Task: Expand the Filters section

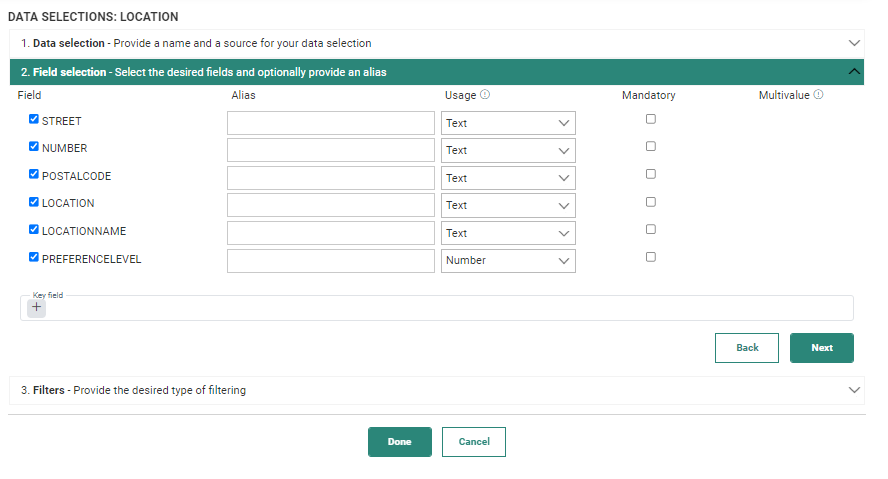Action: click(x=853, y=390)
